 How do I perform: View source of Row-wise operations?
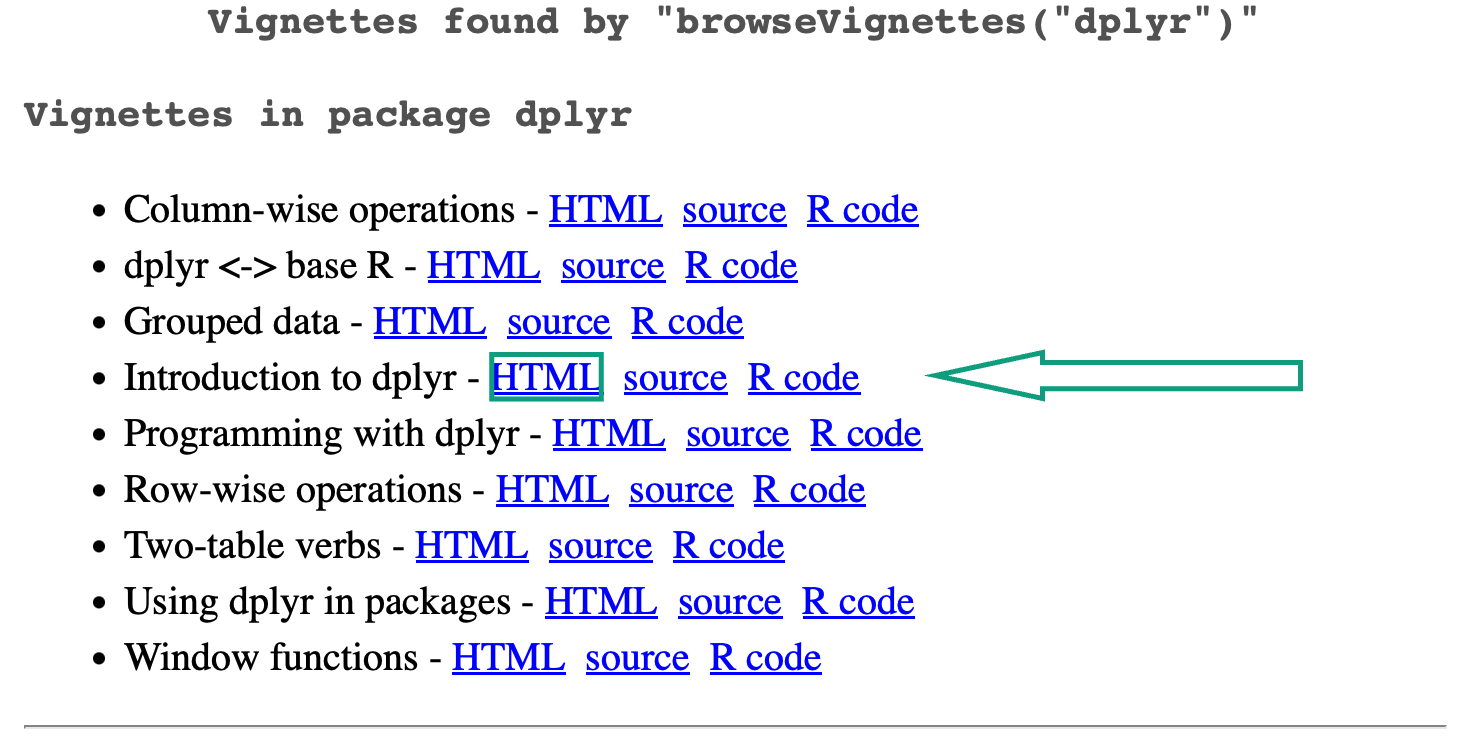tap(681, 490)
